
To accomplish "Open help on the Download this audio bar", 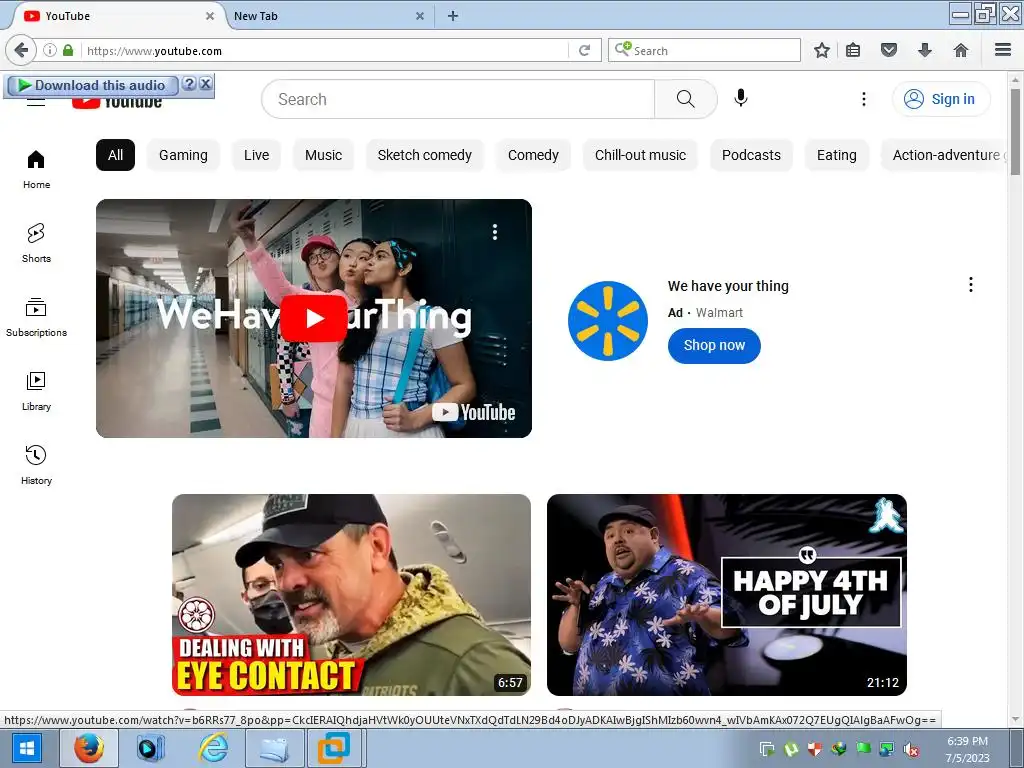I will pos(189,84).
